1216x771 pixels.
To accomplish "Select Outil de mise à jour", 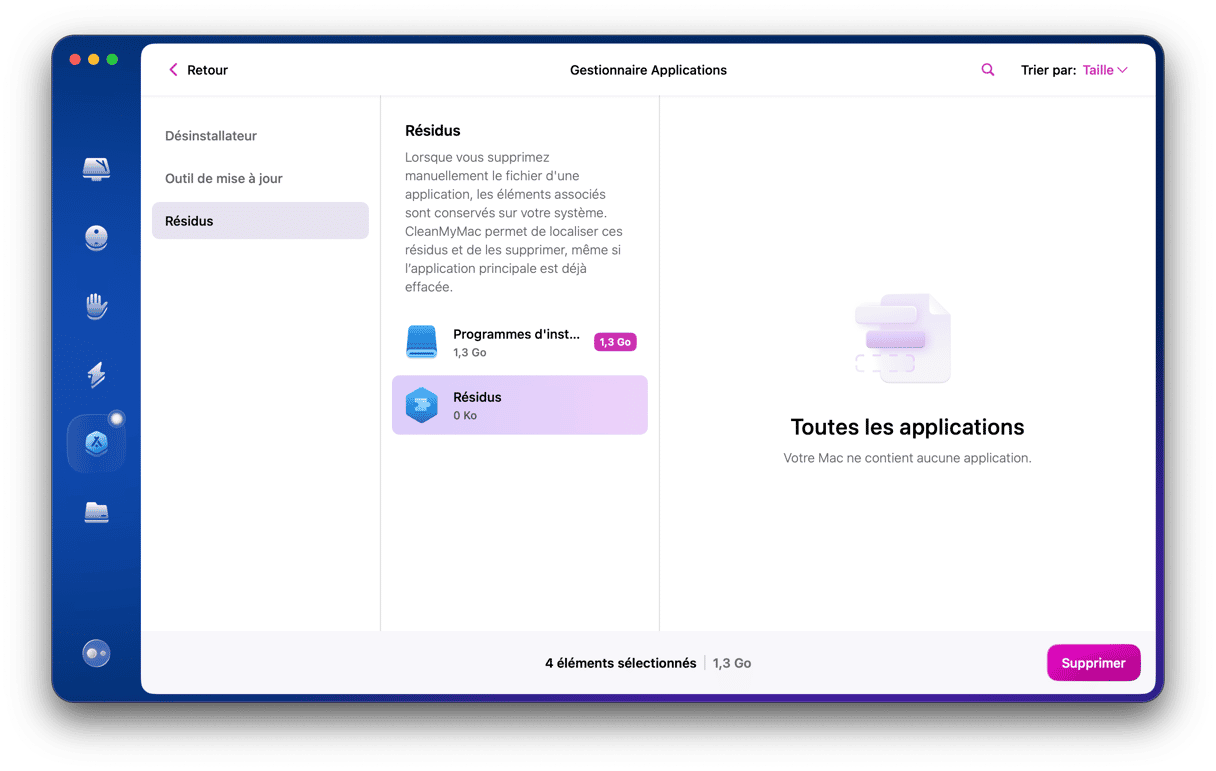I will click(x=224, y=178).
